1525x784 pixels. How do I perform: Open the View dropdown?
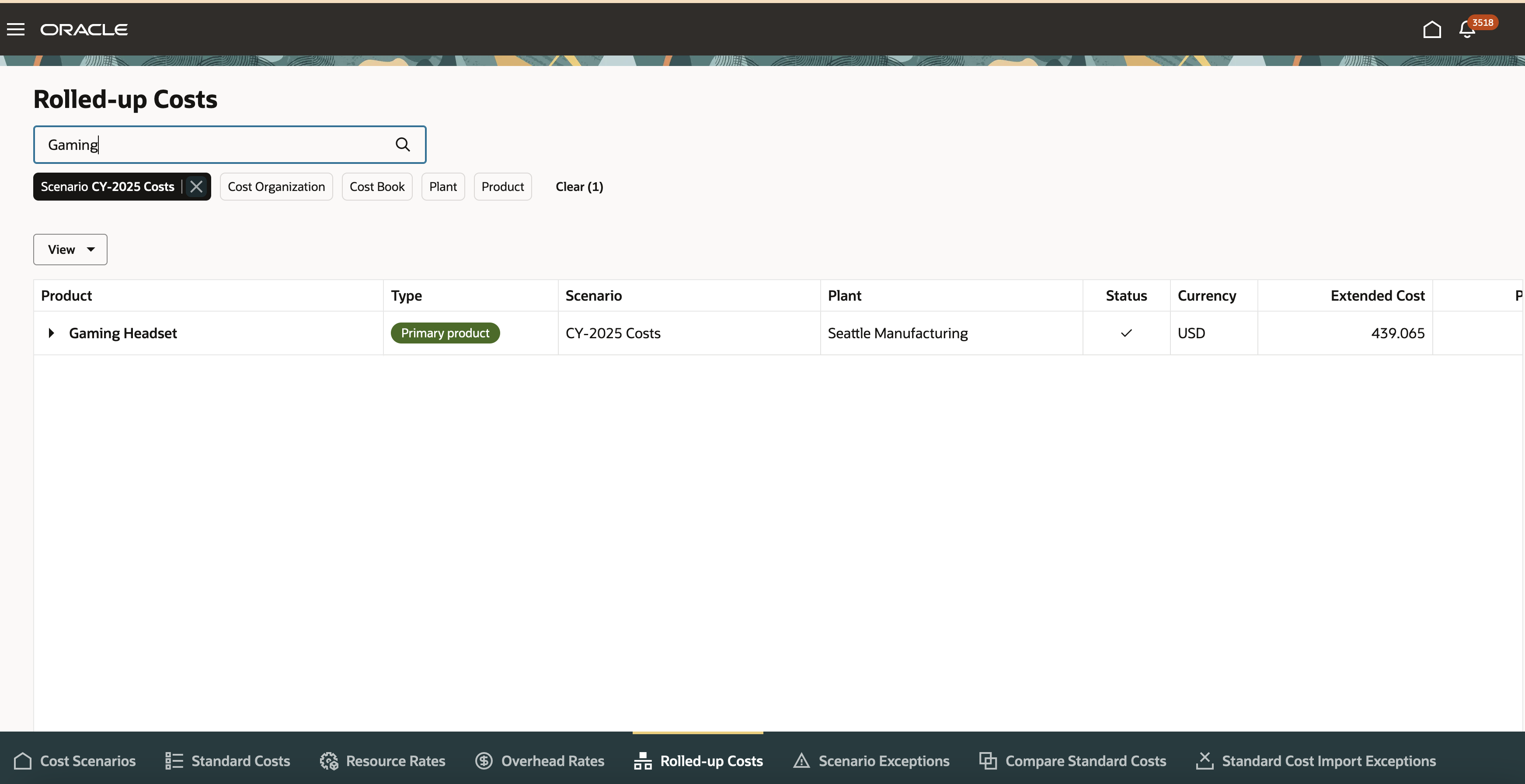click(70, 250)
